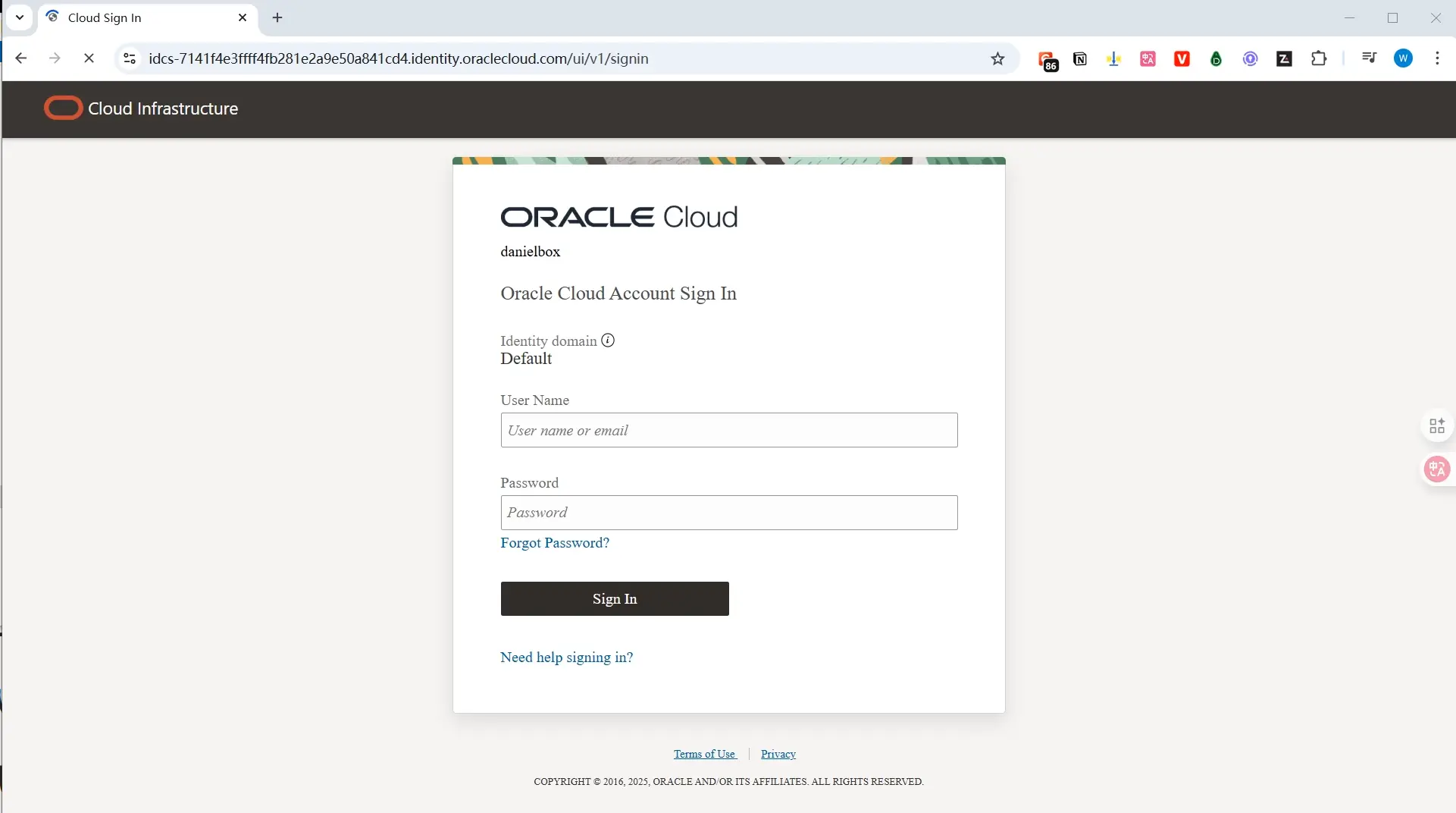Focus the Password input field
The height and width of the screenshot is (813, 1456).
tap(728, 513)
